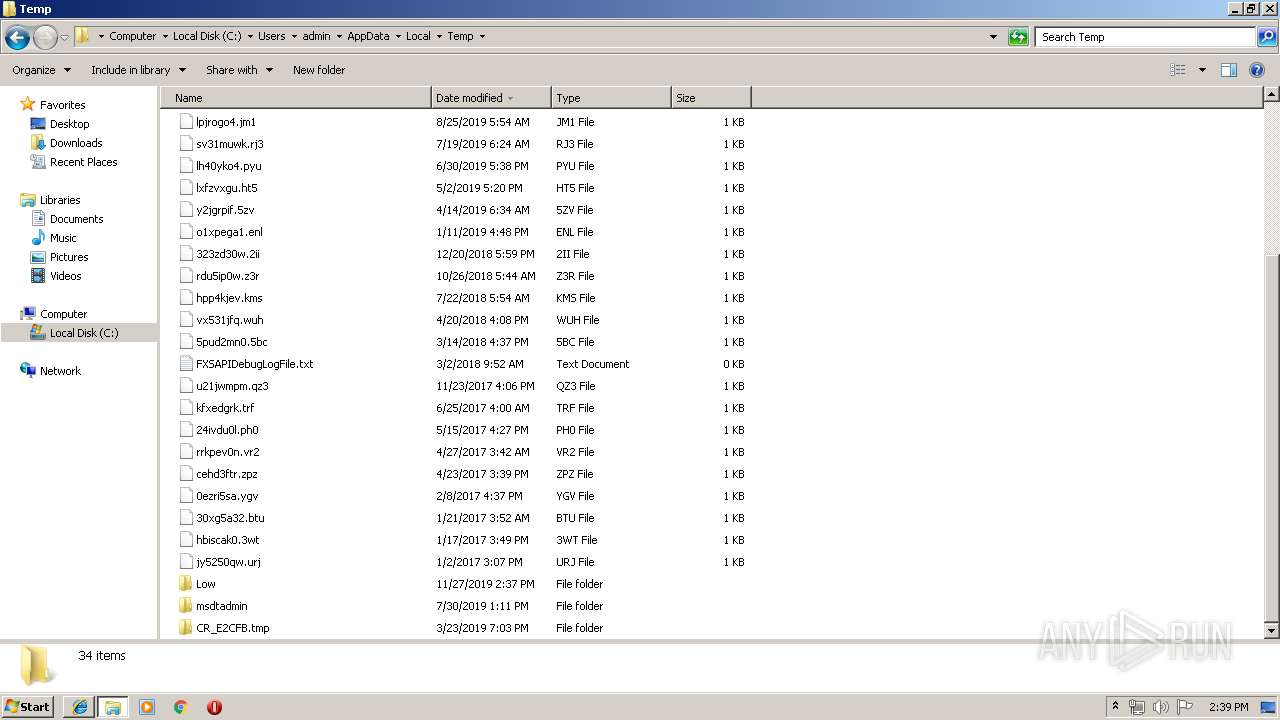Show hidden tray icons arrow
Viewport: 1280px width, 720px height.
(1115, 707)
